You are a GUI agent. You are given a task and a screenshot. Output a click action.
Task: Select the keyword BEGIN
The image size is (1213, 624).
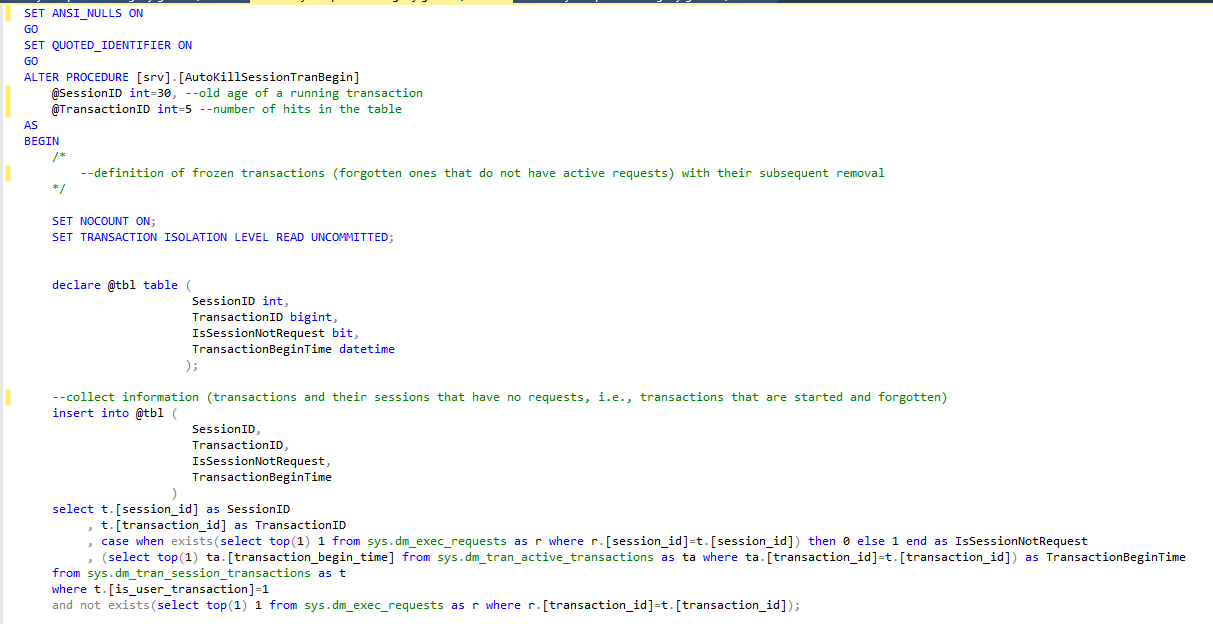coord(40,140)
